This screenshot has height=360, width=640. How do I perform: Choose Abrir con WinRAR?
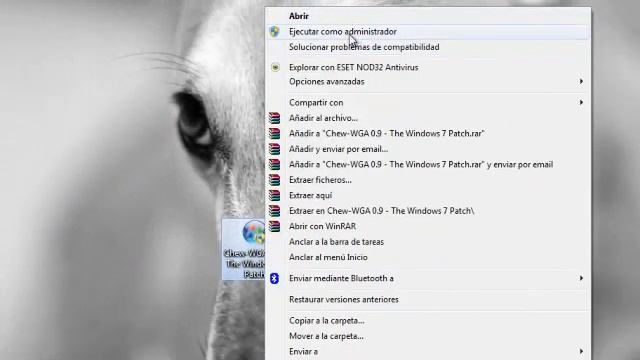click(322, 226)
